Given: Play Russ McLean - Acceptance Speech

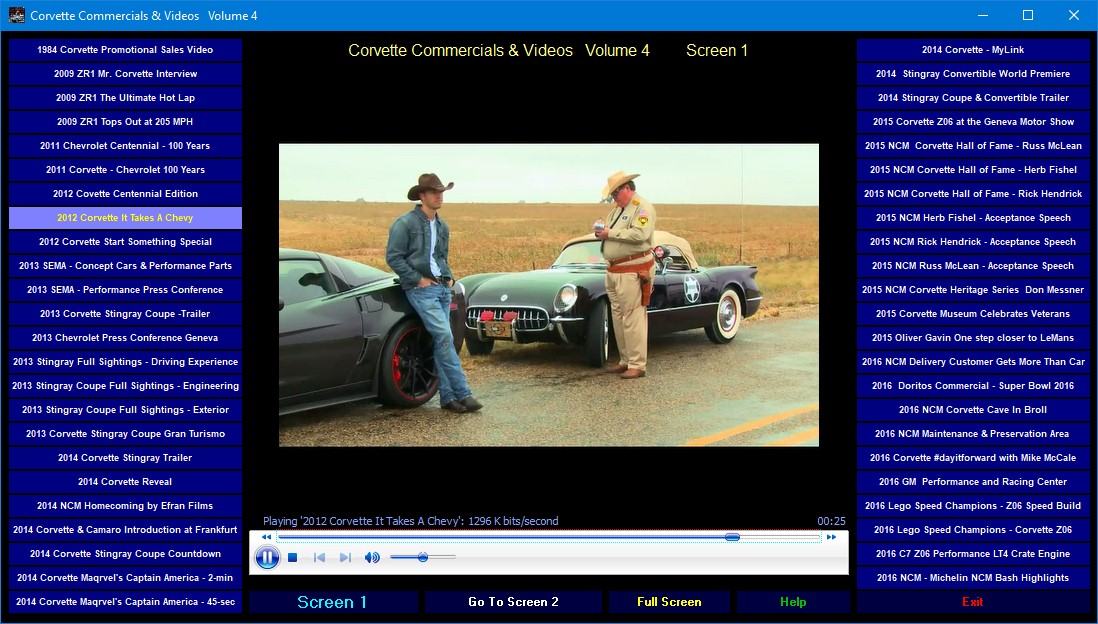Looking at the screenshot, I should [x=973, y=265].
